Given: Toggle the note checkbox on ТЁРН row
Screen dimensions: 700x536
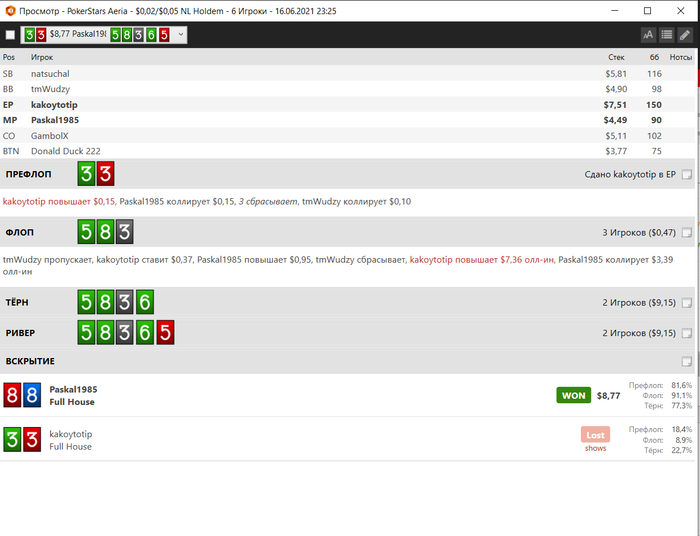Looking at the screenshot, I should tap(687, 303).
